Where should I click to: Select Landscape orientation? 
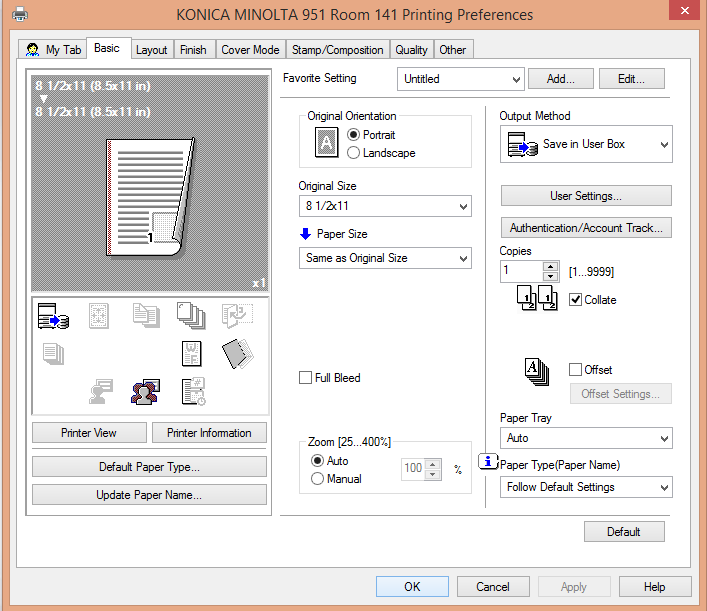click(x=354, y=153)
